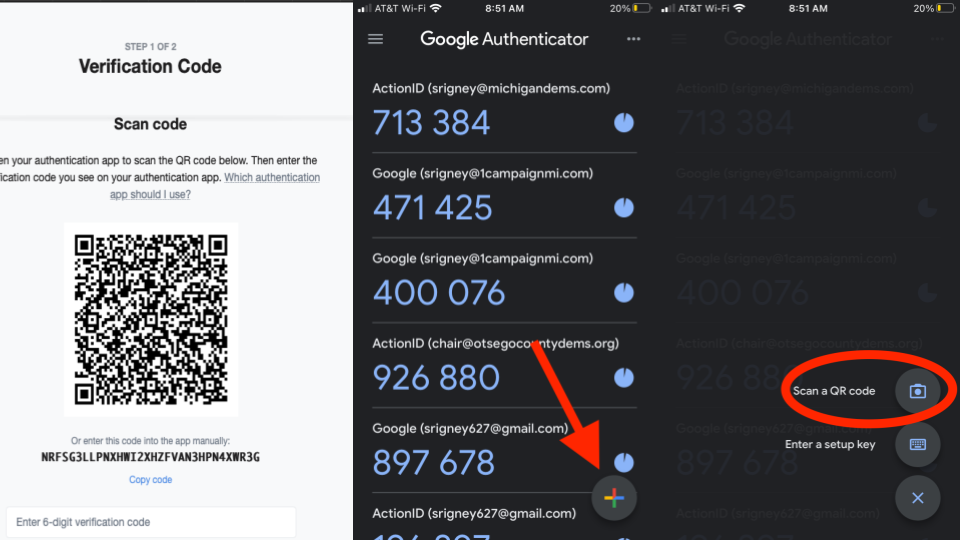Image resolution: width=960 pixels, height=540 pixels.
Task: Click the 6-digit verification code field
Action: click(x=151, y=522)
